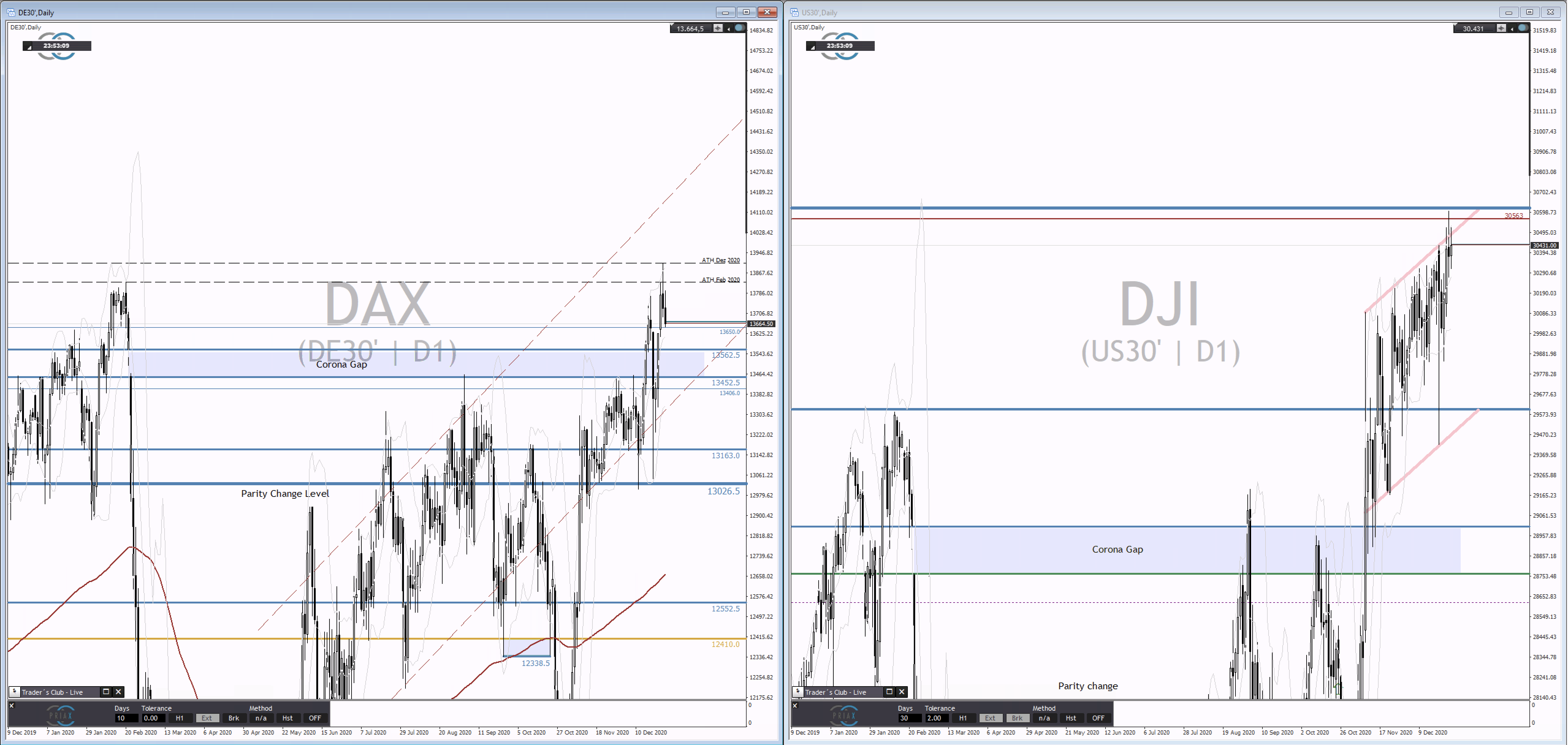
Task: Click the Trader's Club icon in DE30 chart
Action: pyautogui.click(x=15, y=692)
